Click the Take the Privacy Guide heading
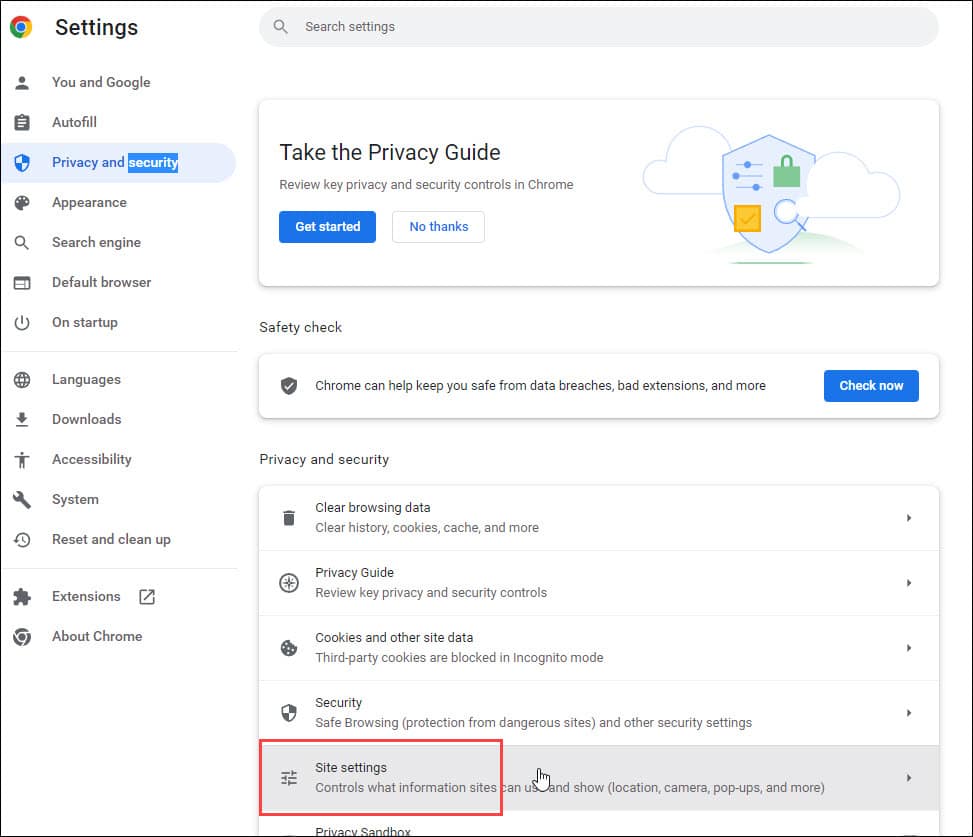Screen dimensions: 973x837 point(390,153)
